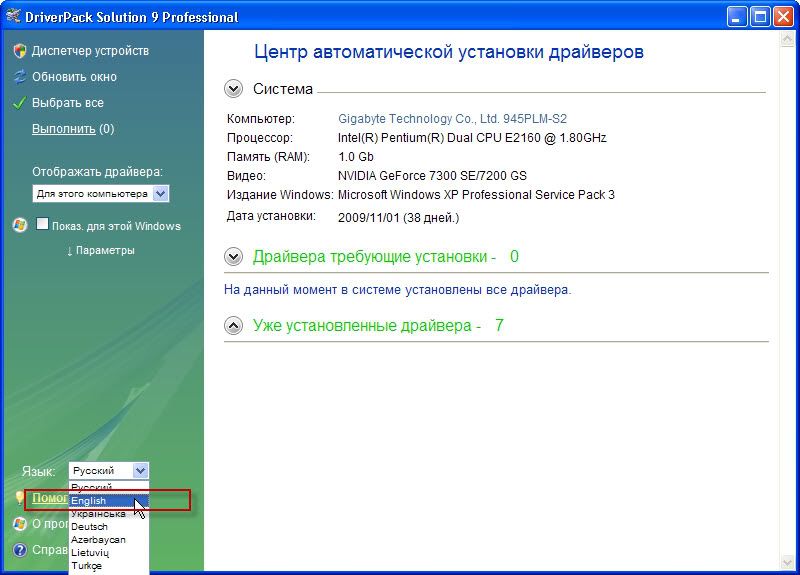Viewport: 800px width, 575px height.
Task: Click Выбрать все link
Action: point(68,103)
